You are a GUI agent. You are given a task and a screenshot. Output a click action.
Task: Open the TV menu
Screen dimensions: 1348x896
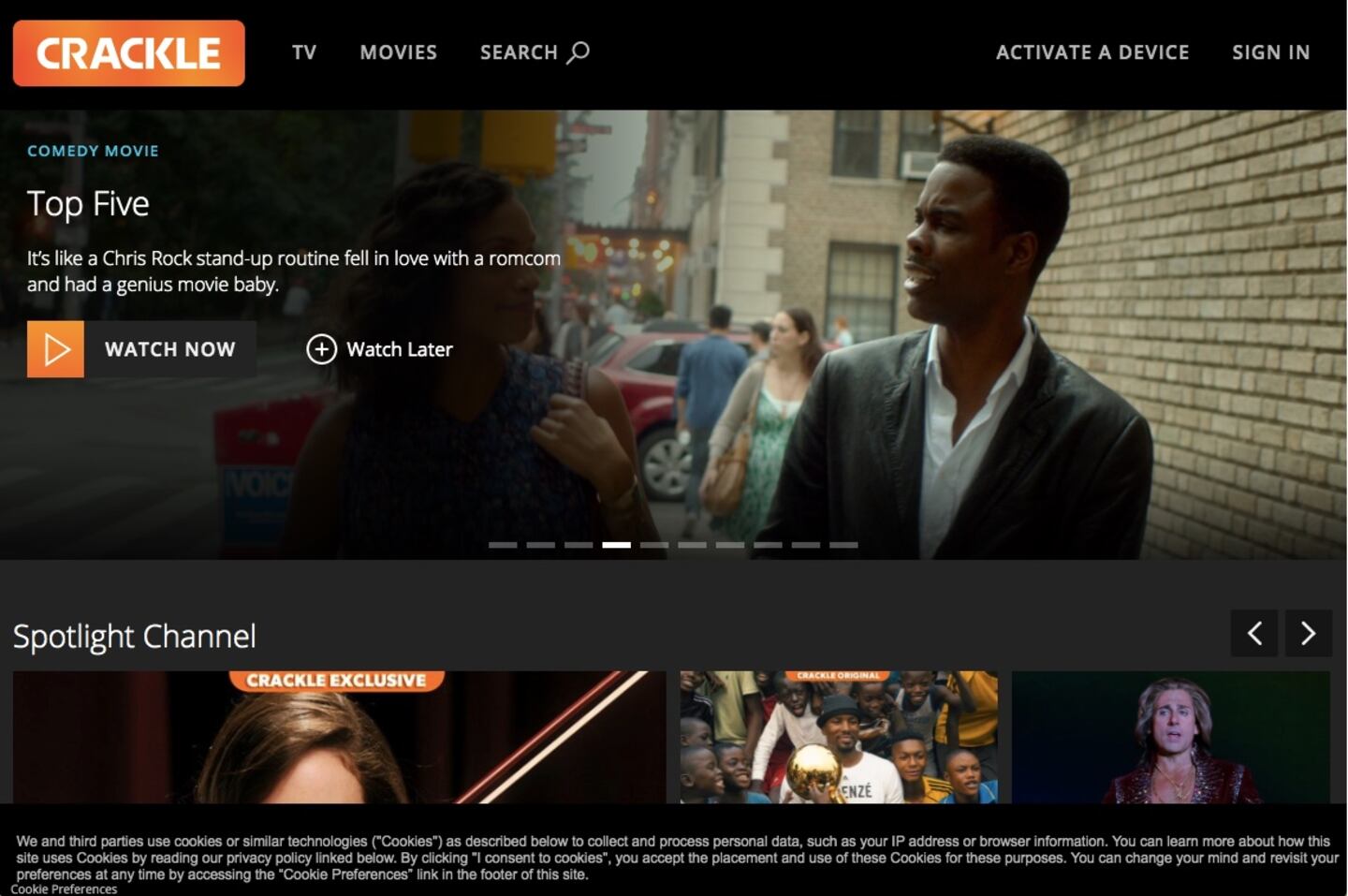click(x=304, y=52)
